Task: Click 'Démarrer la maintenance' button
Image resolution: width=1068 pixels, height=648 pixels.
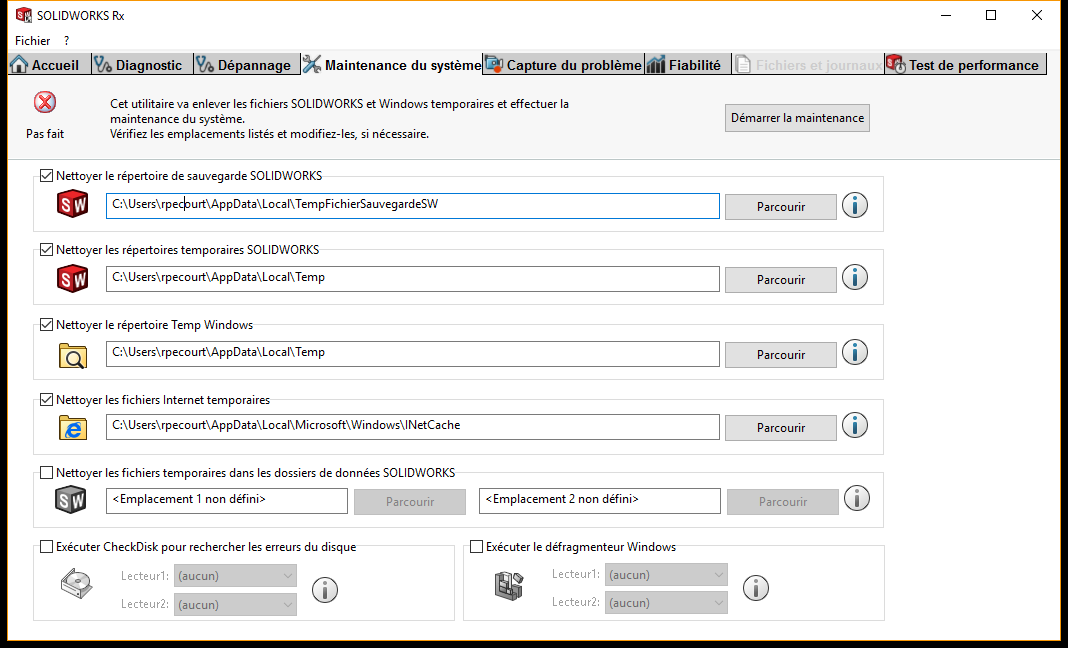Action: click(797, 118)
